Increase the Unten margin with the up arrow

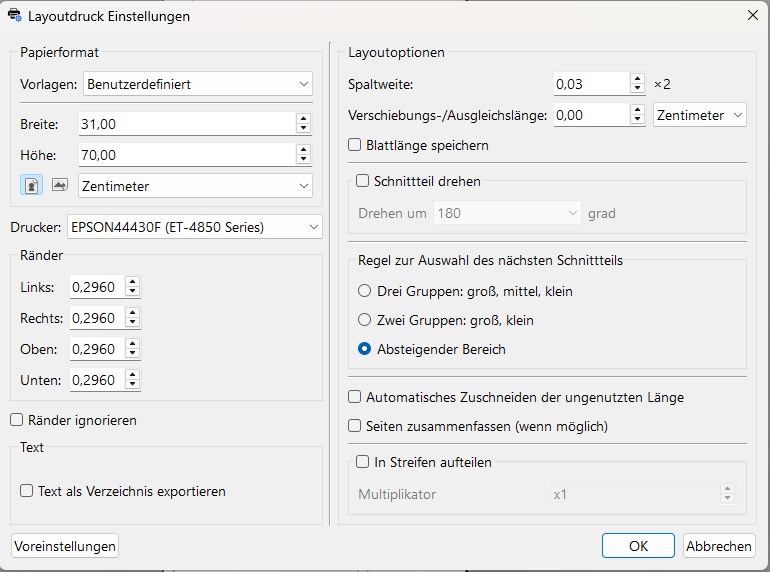click(x=132, y=375)
